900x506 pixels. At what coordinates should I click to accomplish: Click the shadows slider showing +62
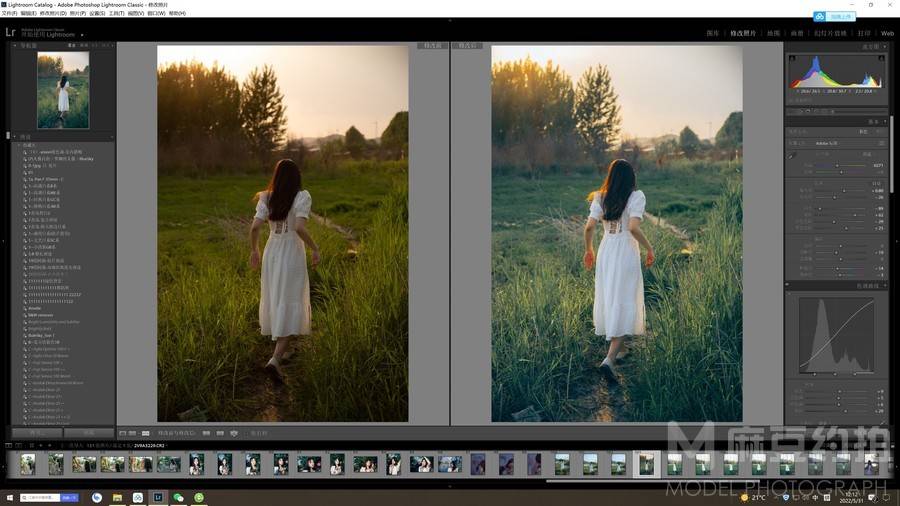click(x=841, y=215)
